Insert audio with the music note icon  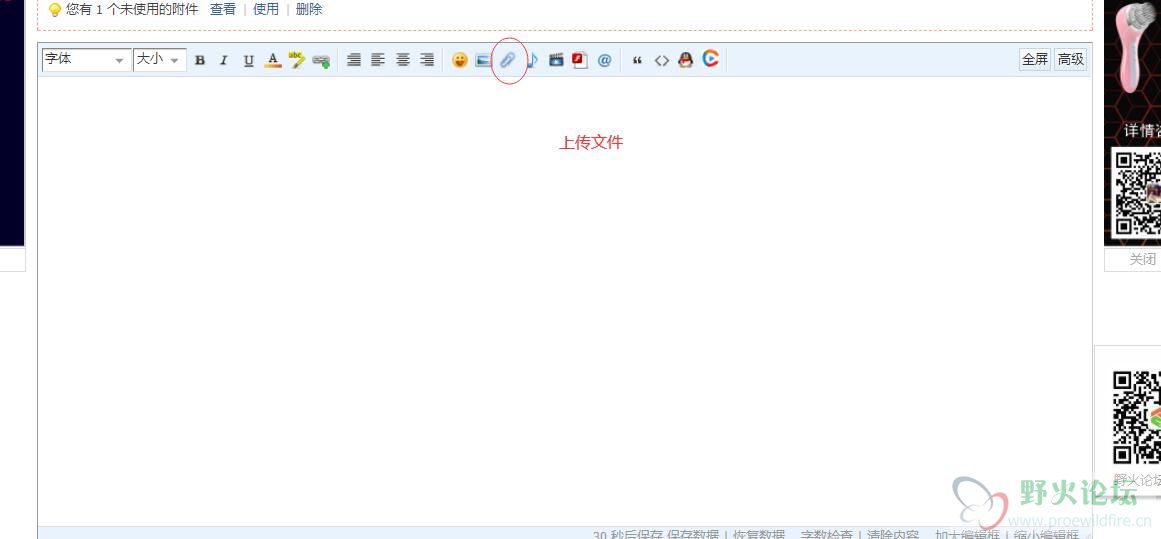pos(532,61)
